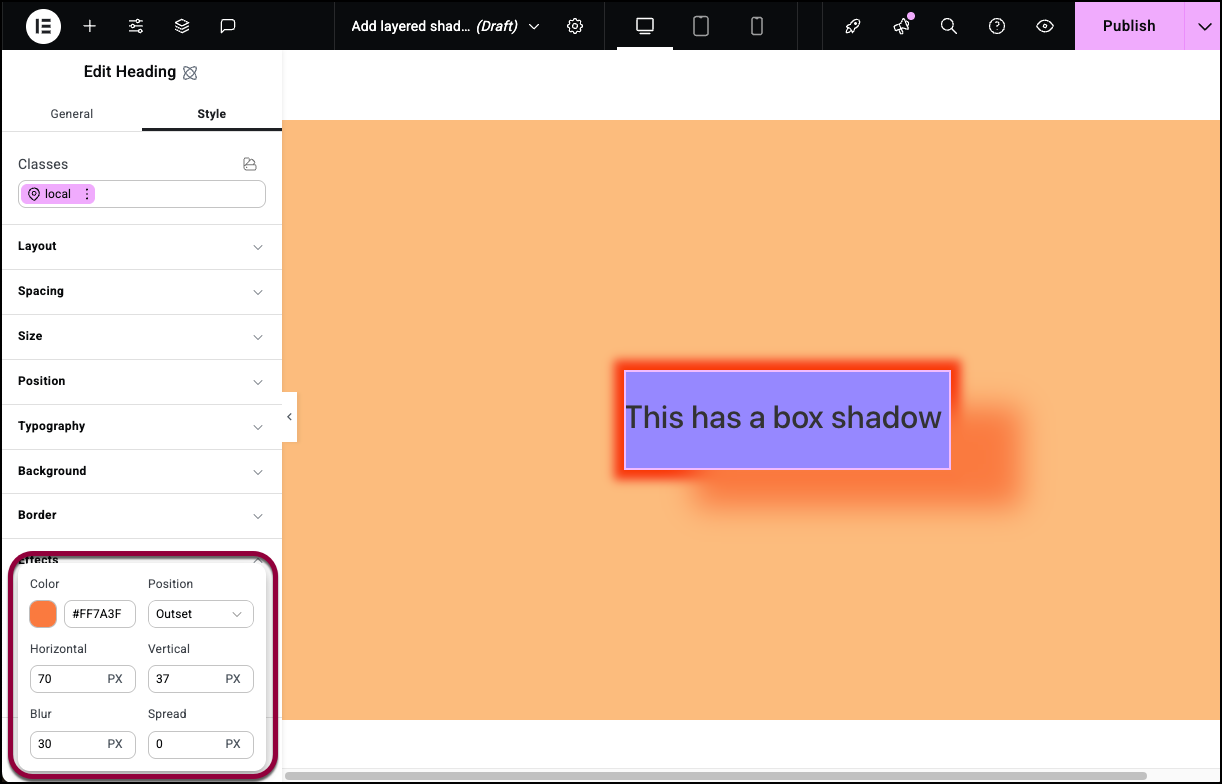Toggle the preview changes eye icon
The image size is (1222, 784).
tap(1045, 26)
